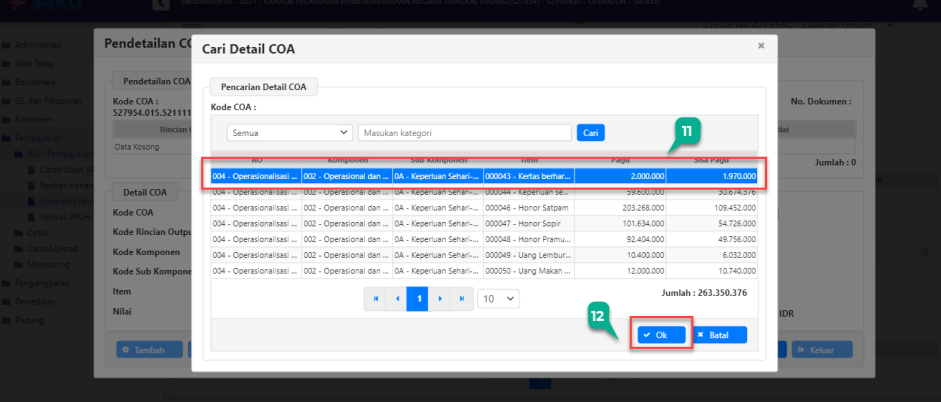
Task: Go to next page in pagination
Action: pos(440,299)
